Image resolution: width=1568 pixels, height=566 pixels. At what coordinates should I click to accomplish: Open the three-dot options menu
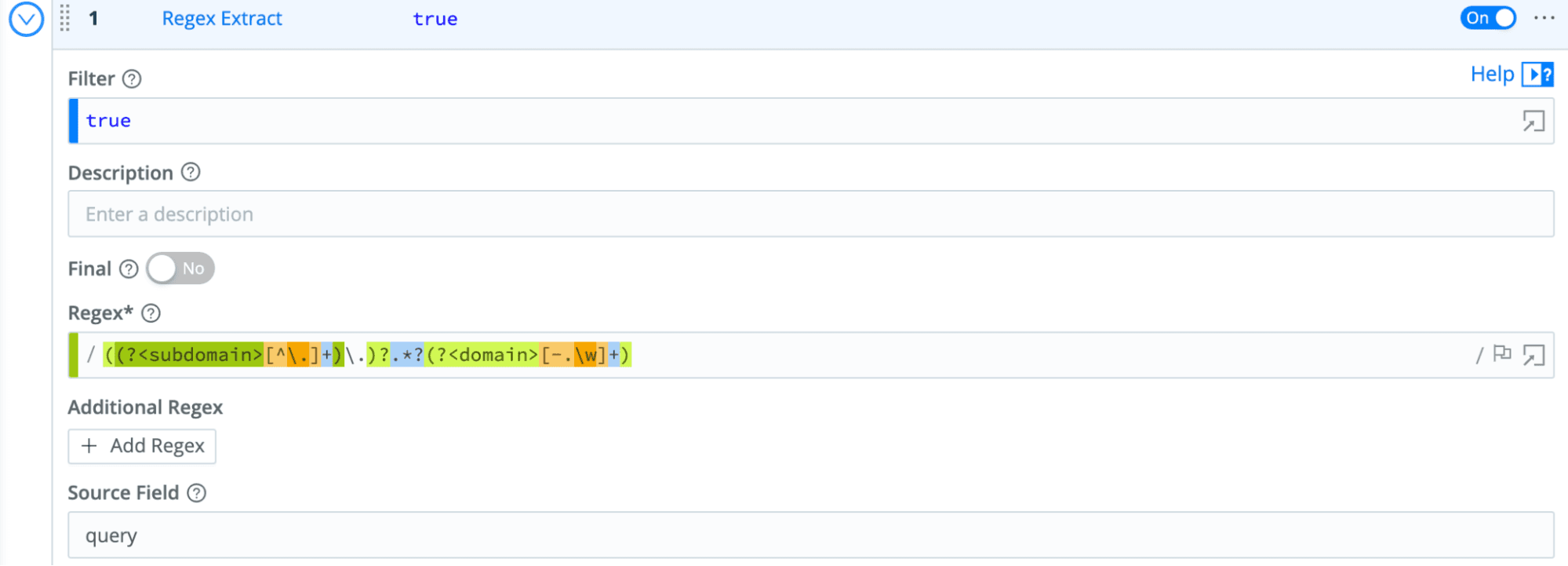(1544, 18)
